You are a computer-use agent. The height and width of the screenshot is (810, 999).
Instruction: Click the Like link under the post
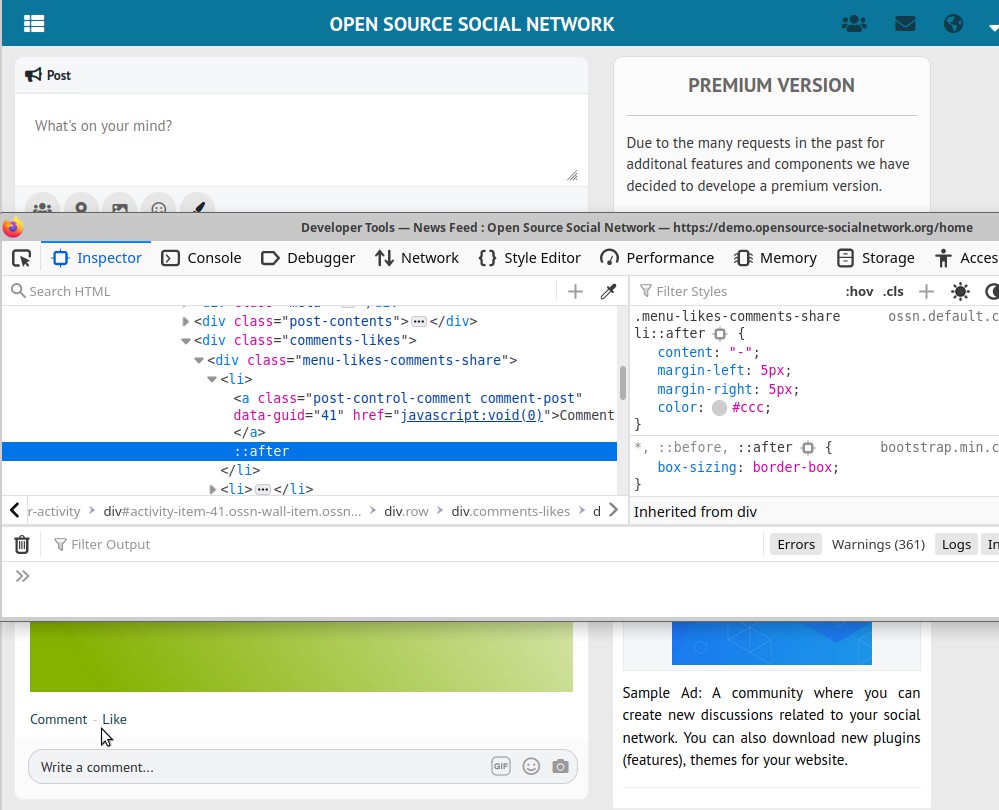(x=114, y=719)
